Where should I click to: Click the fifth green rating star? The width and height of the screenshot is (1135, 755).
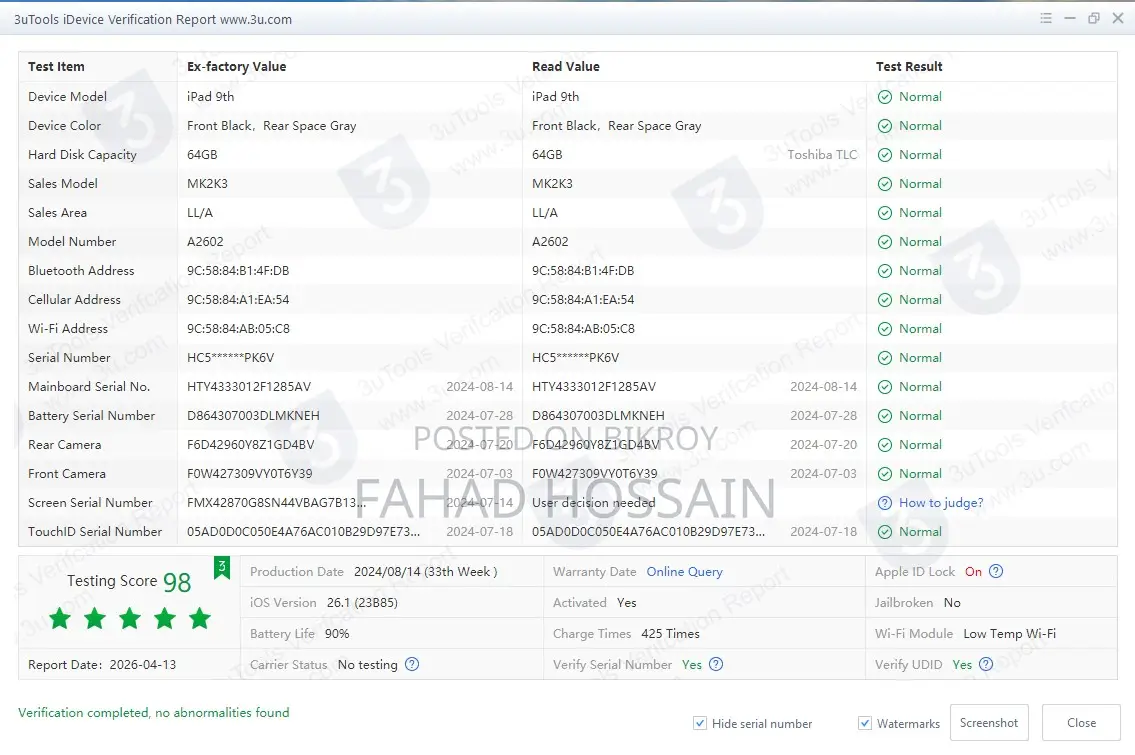(x=200, y=618)
